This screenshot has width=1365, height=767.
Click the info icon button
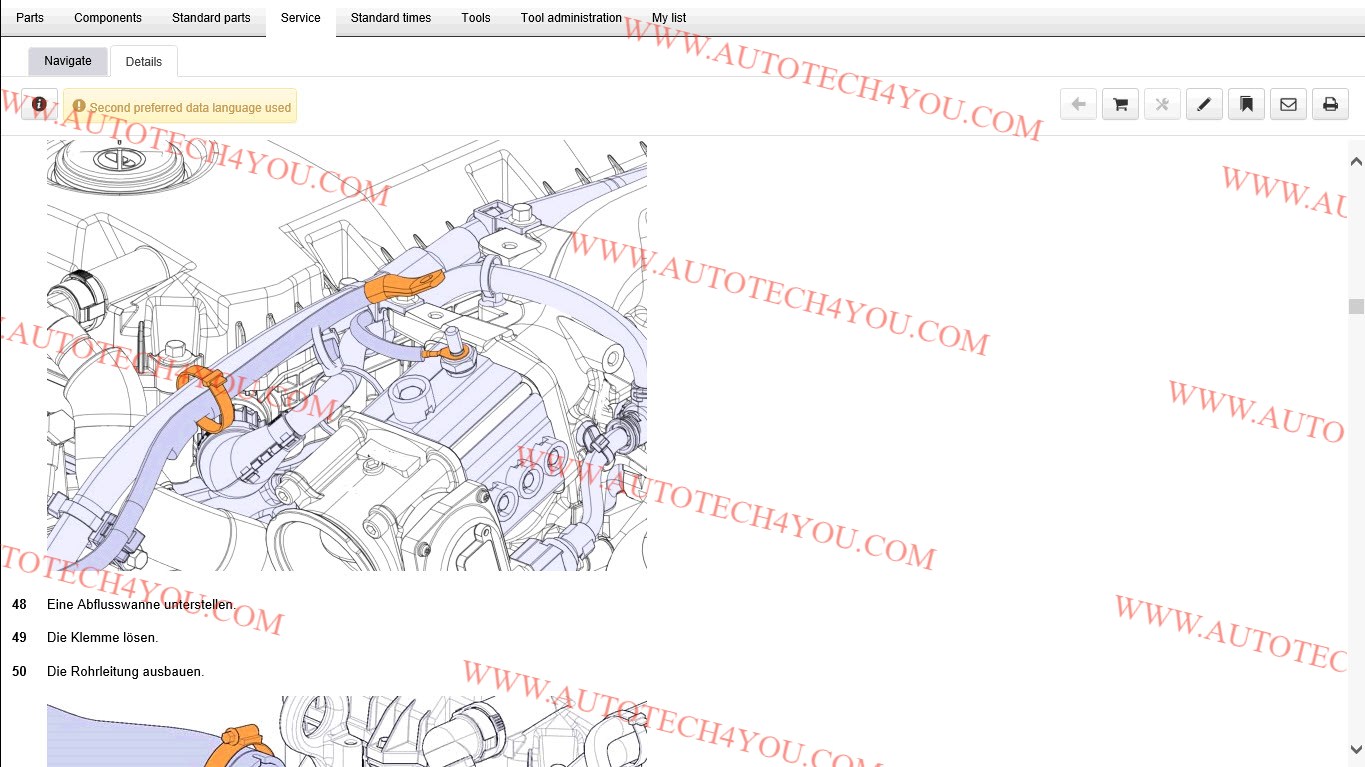pos(39,104)
